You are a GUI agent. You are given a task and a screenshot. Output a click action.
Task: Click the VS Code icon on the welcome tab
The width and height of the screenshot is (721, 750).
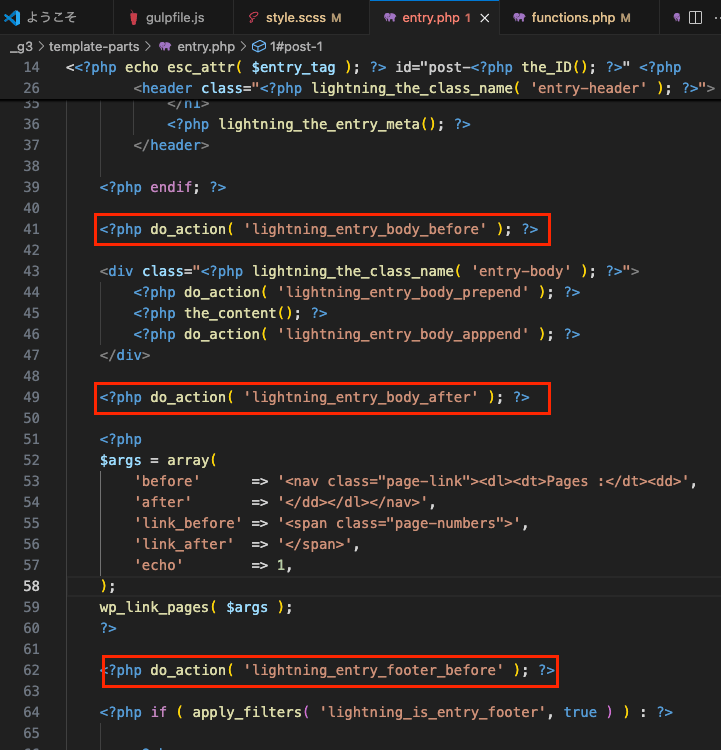point(13,18)
